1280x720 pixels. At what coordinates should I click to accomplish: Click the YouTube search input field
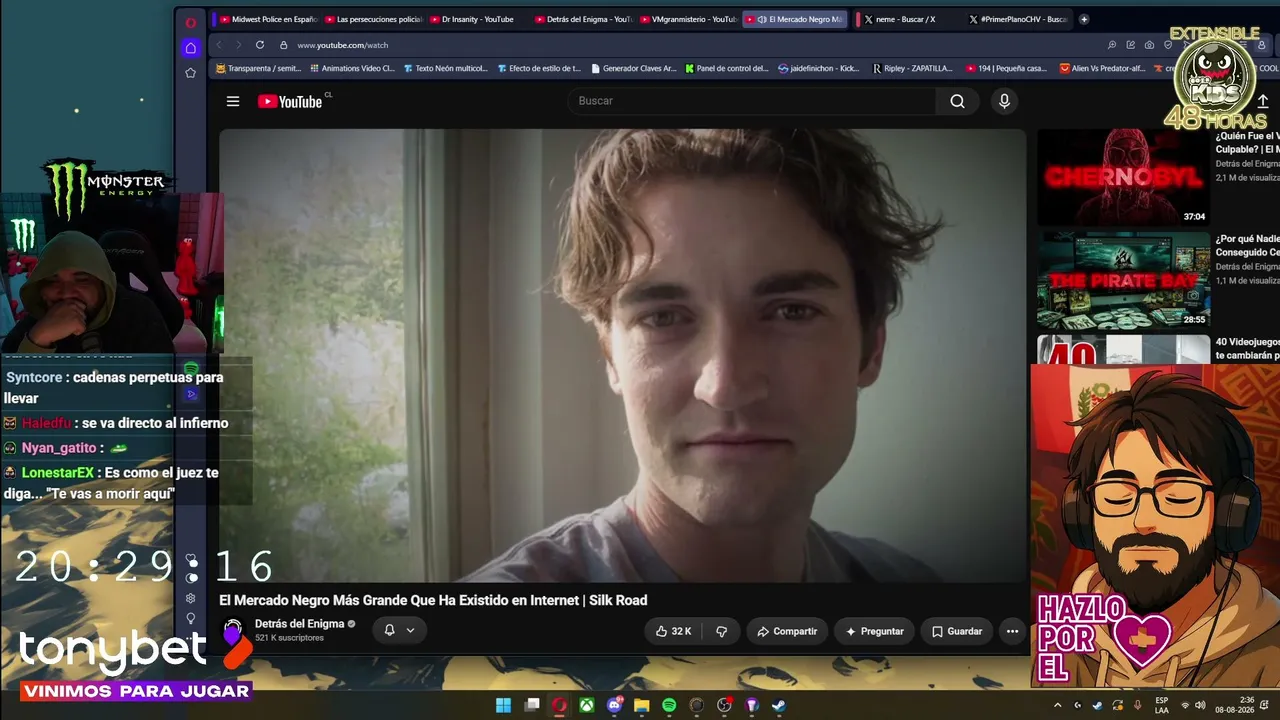(751, 101)
